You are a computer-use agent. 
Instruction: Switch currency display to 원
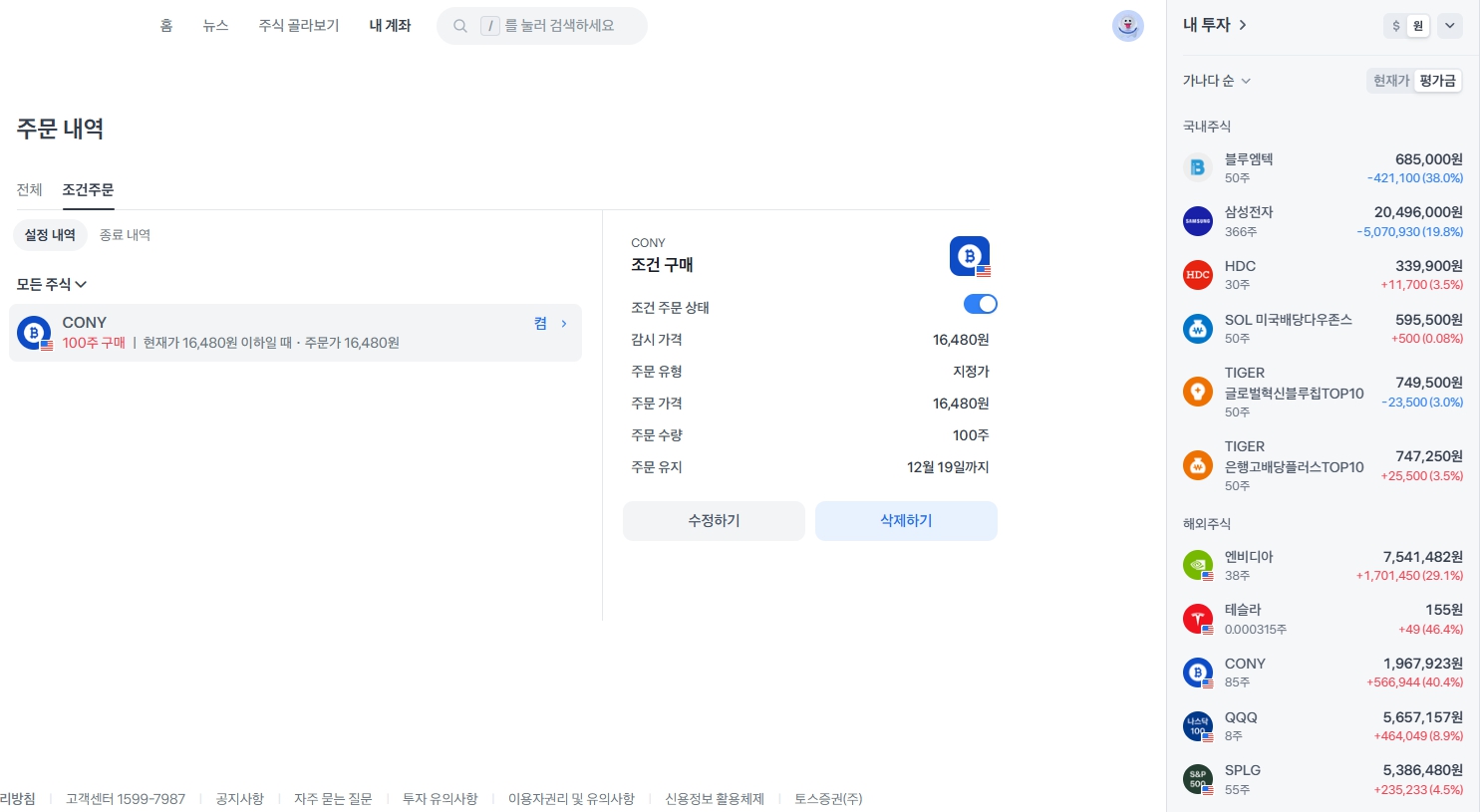(x=1418, y=26)
